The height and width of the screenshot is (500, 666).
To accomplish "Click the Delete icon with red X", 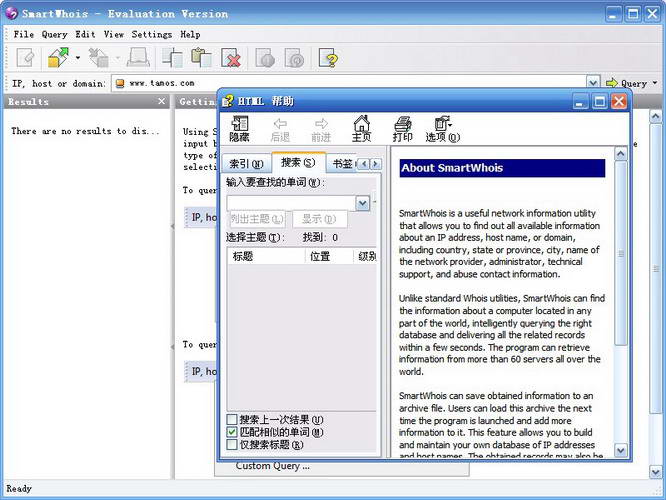I will tap(231, 58).
